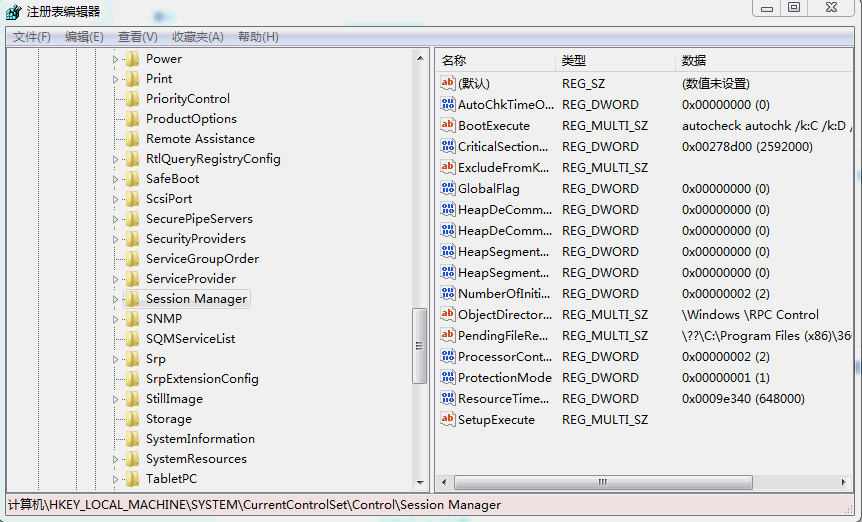Click the Print folder icon
The height and width of the screenshot is (522, 862).
coord(132,79)
